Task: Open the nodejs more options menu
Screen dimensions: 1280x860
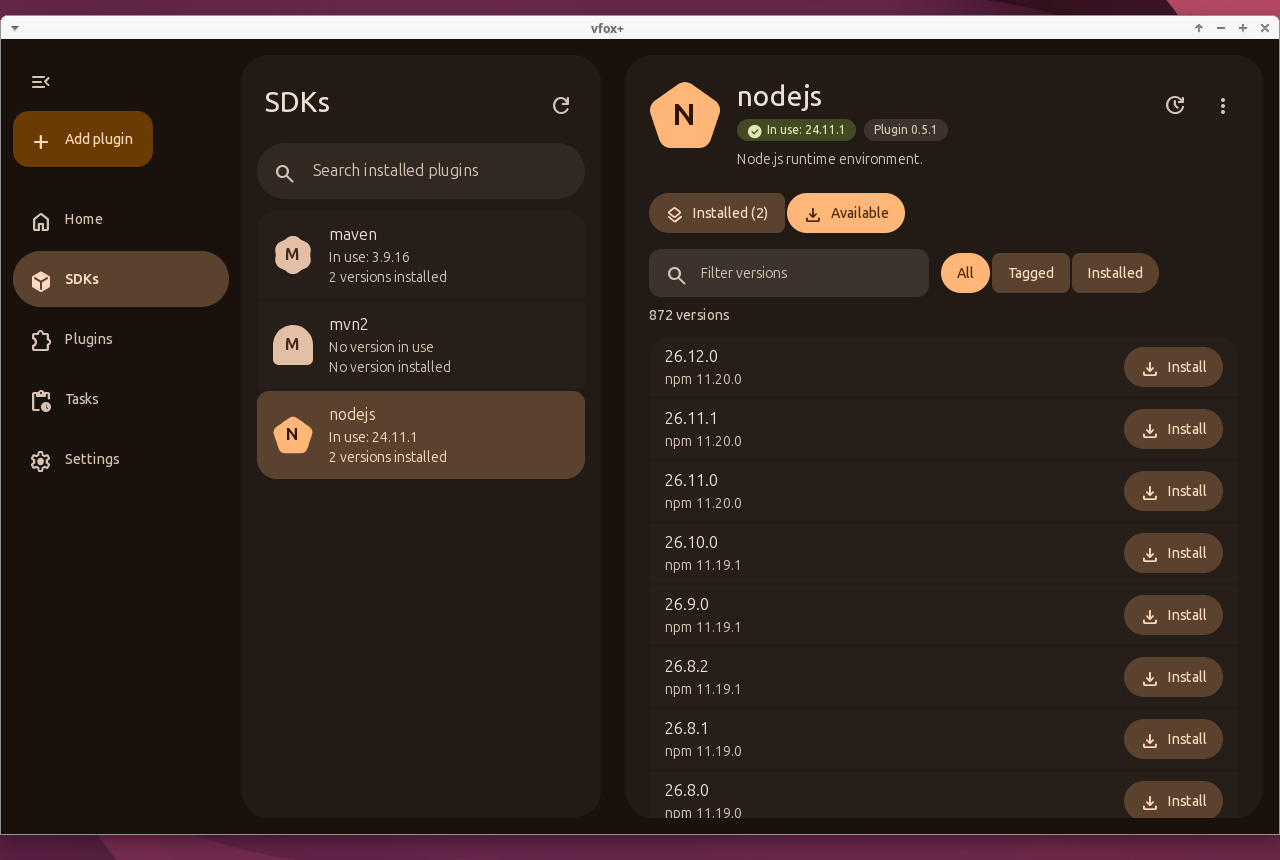Action: tap(1223, 106)
